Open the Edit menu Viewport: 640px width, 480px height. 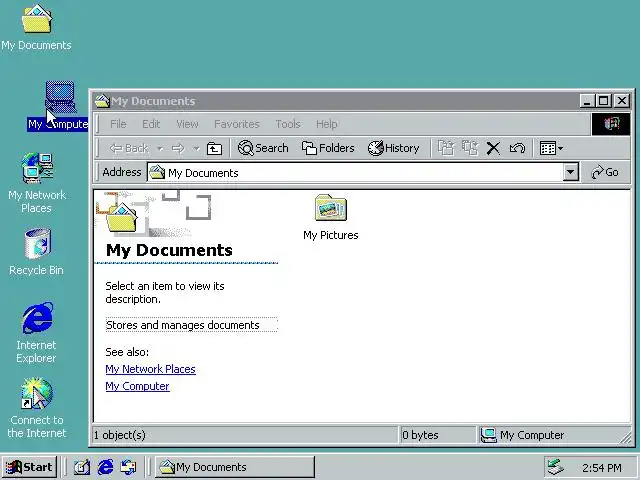pyautogui.click(x=151, y=124)
